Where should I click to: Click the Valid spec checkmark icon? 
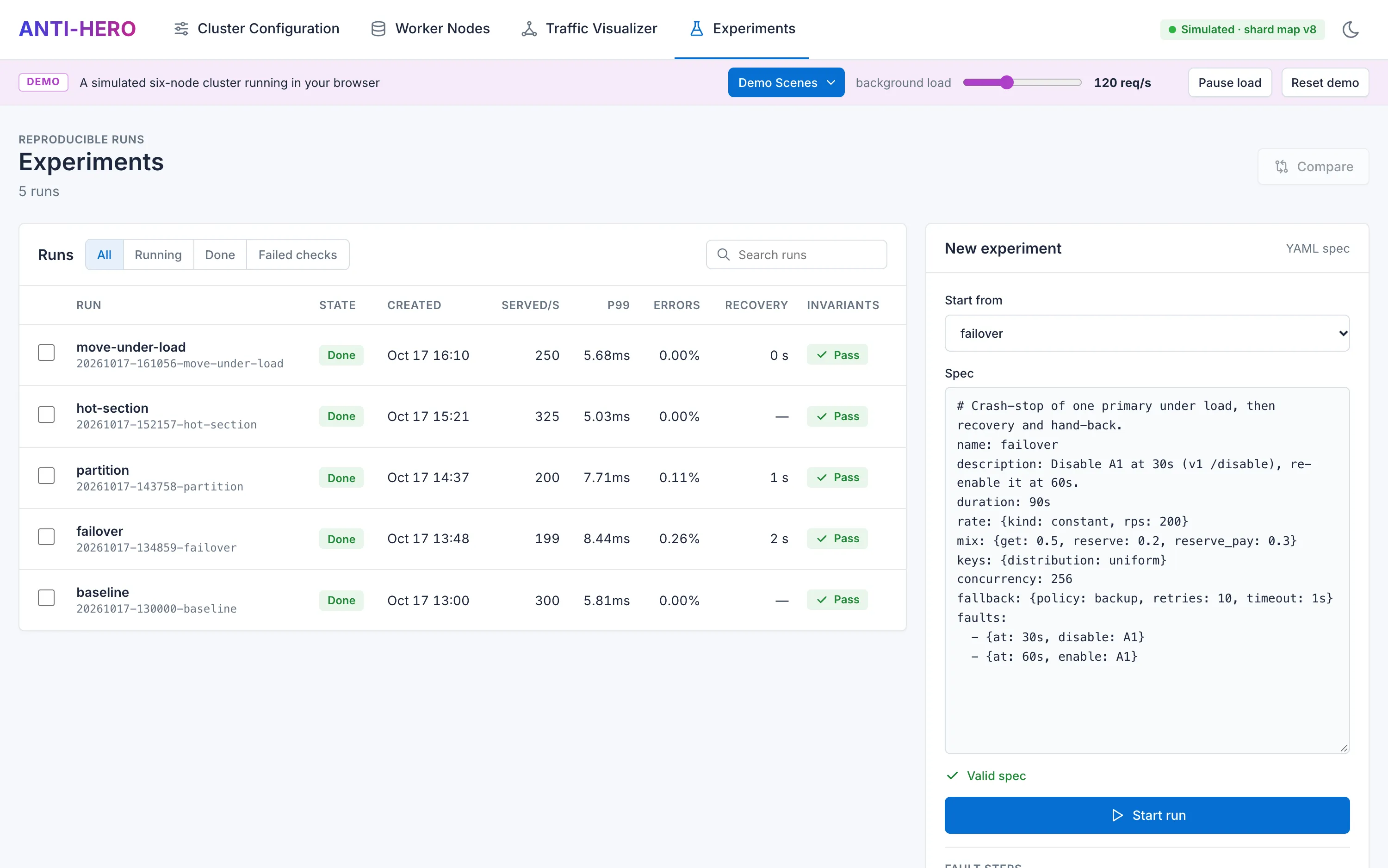coord(952,775)
